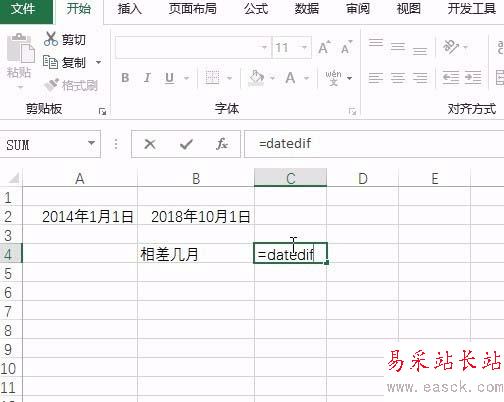504x402 pixels.
Task: Click the middle align icon
Action: [x=398, y=48]
